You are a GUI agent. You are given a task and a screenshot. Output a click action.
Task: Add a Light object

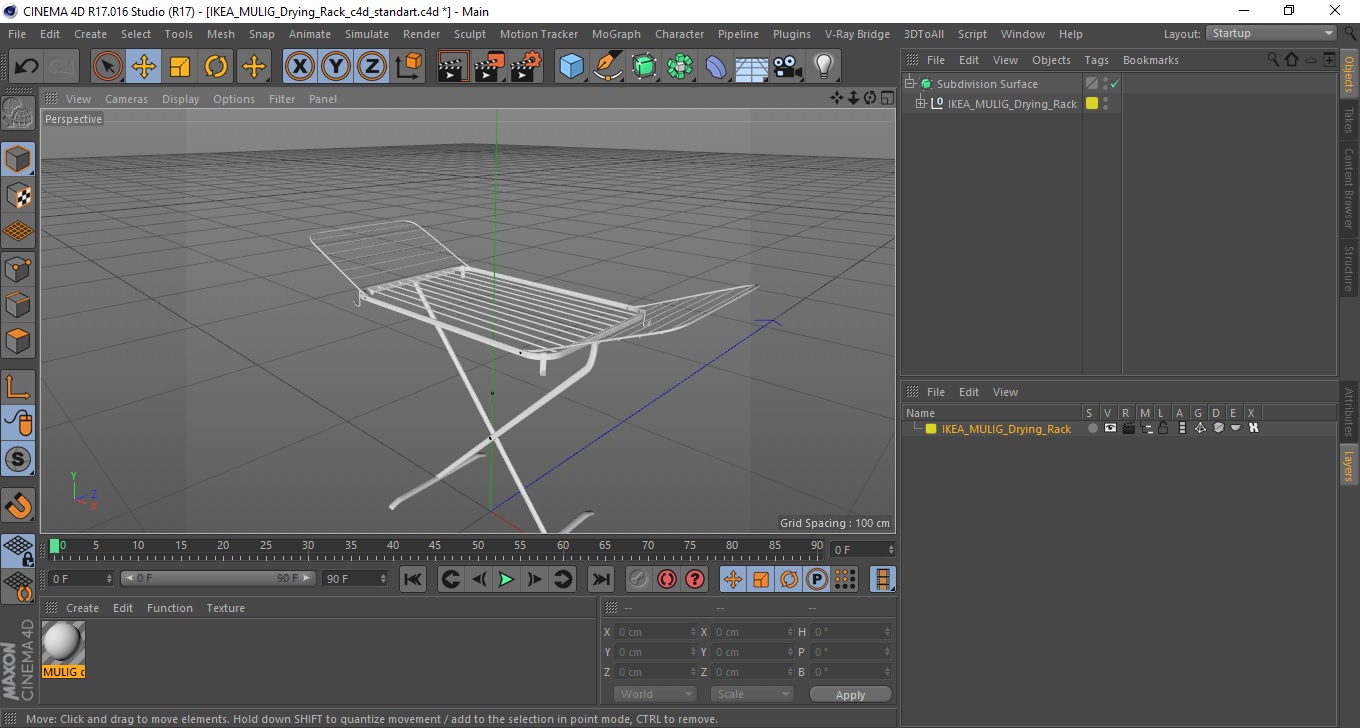pyautogui.click(x=824, y=67)
